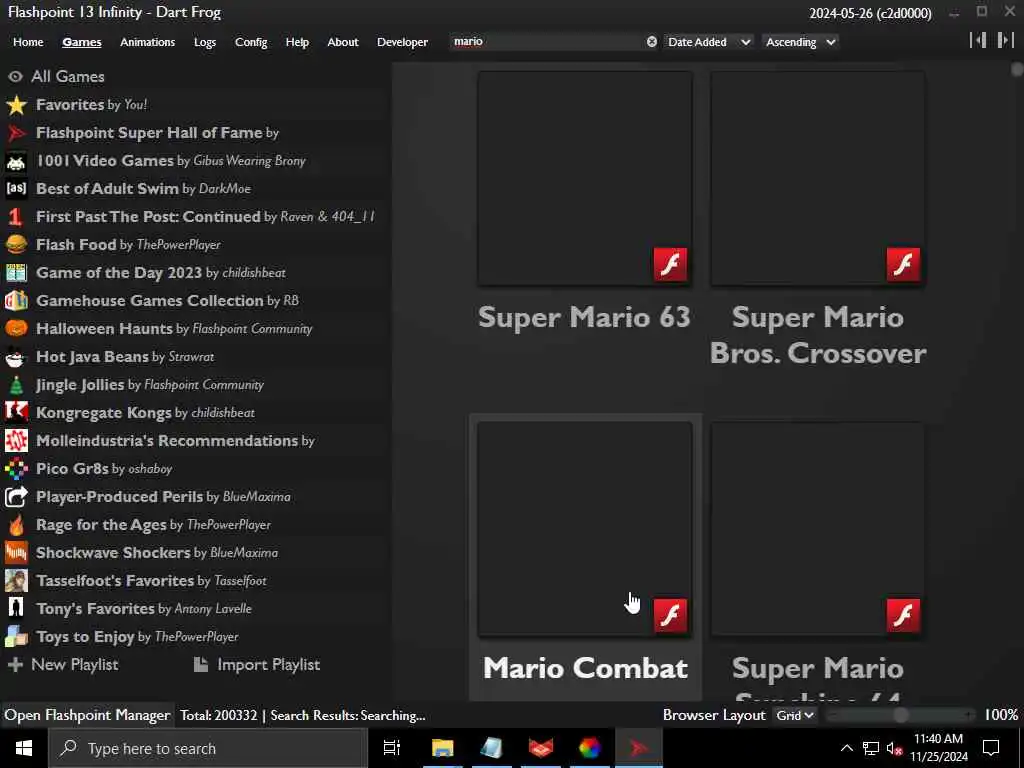Open Task View in the taskbar
This screenshot has height=768, width=1024.
391,748
